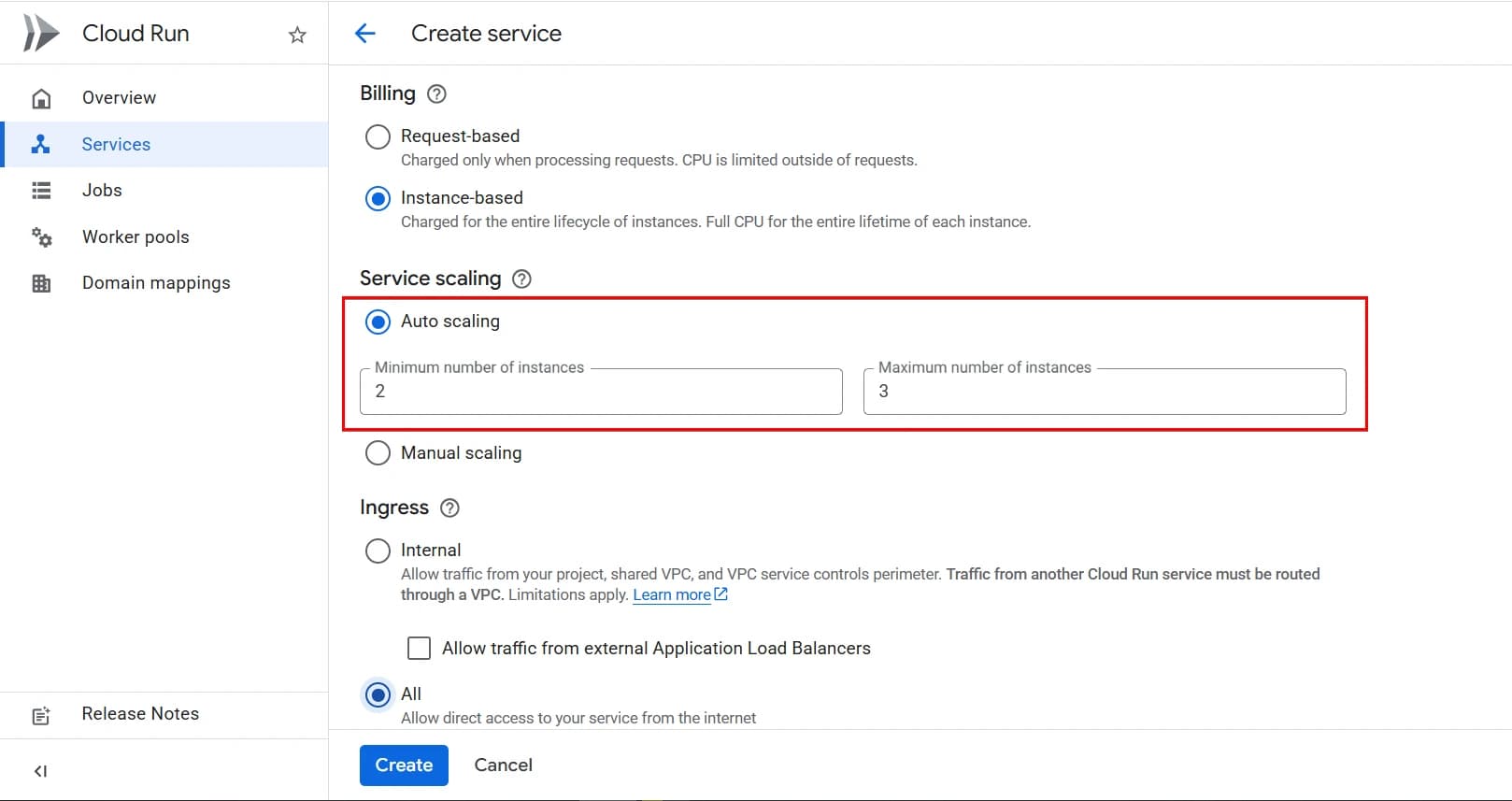
Task: Click text 'Charged for the entire lifecycle'
Action: [x=550, y=222]
